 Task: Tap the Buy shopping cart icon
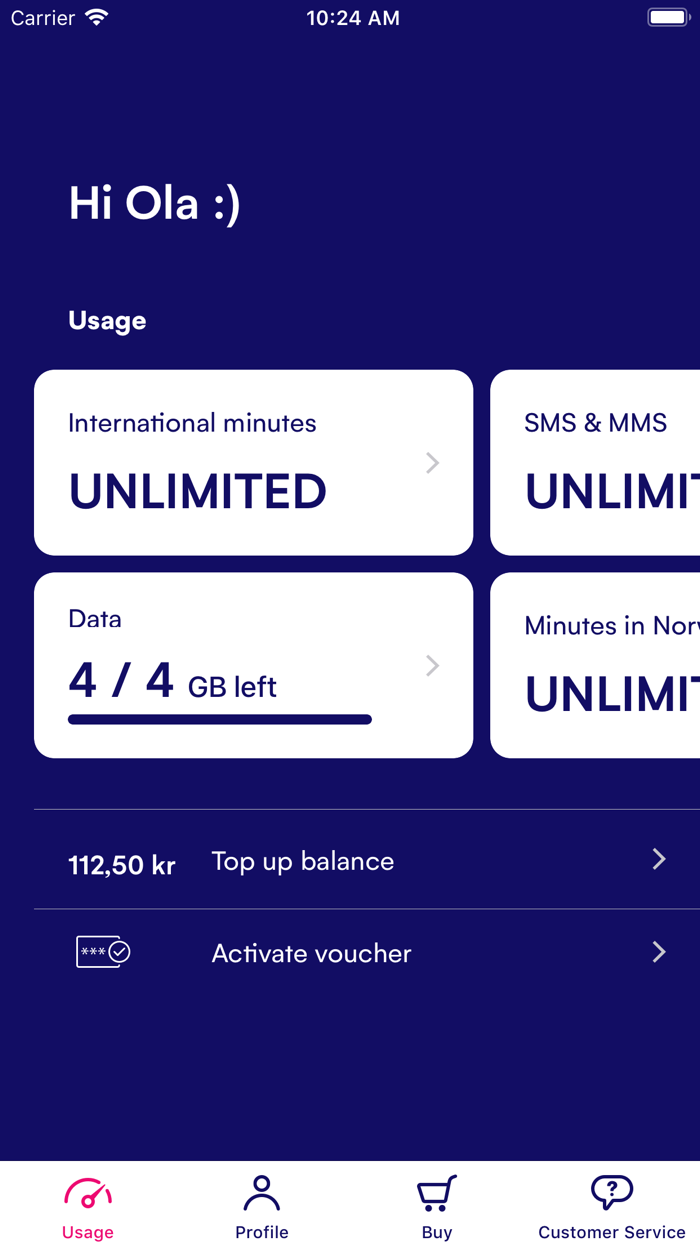[x=437, y=1192]
